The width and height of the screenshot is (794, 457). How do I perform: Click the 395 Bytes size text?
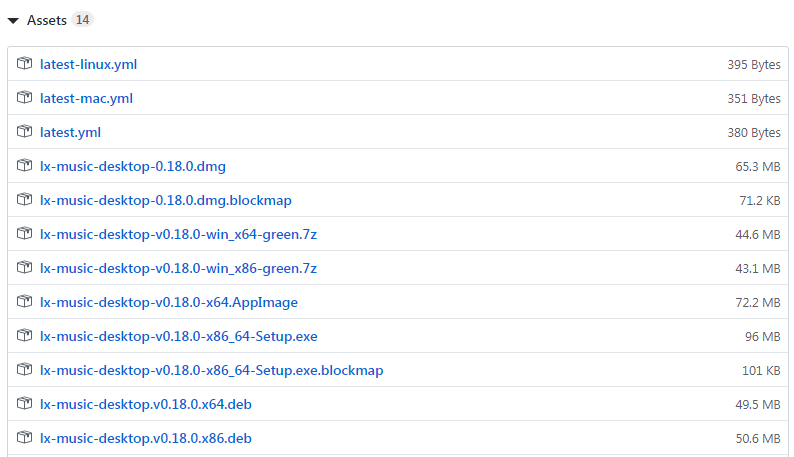coord(754,65)
